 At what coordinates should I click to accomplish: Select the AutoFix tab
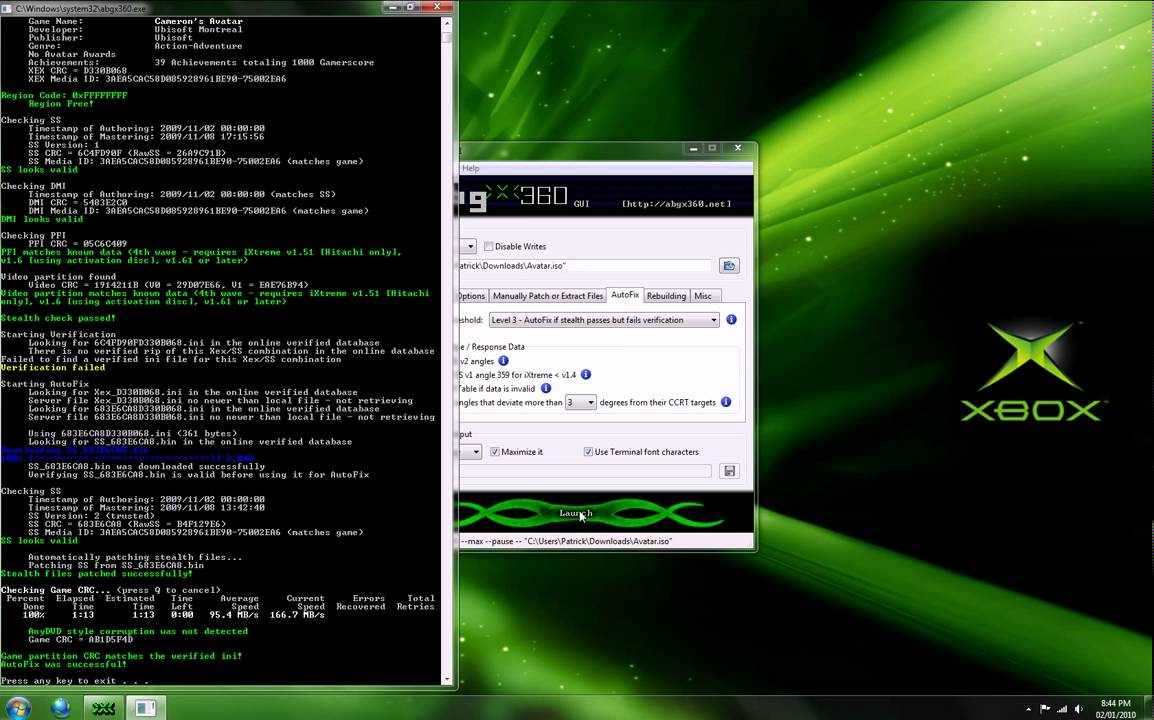coord(625,294)
